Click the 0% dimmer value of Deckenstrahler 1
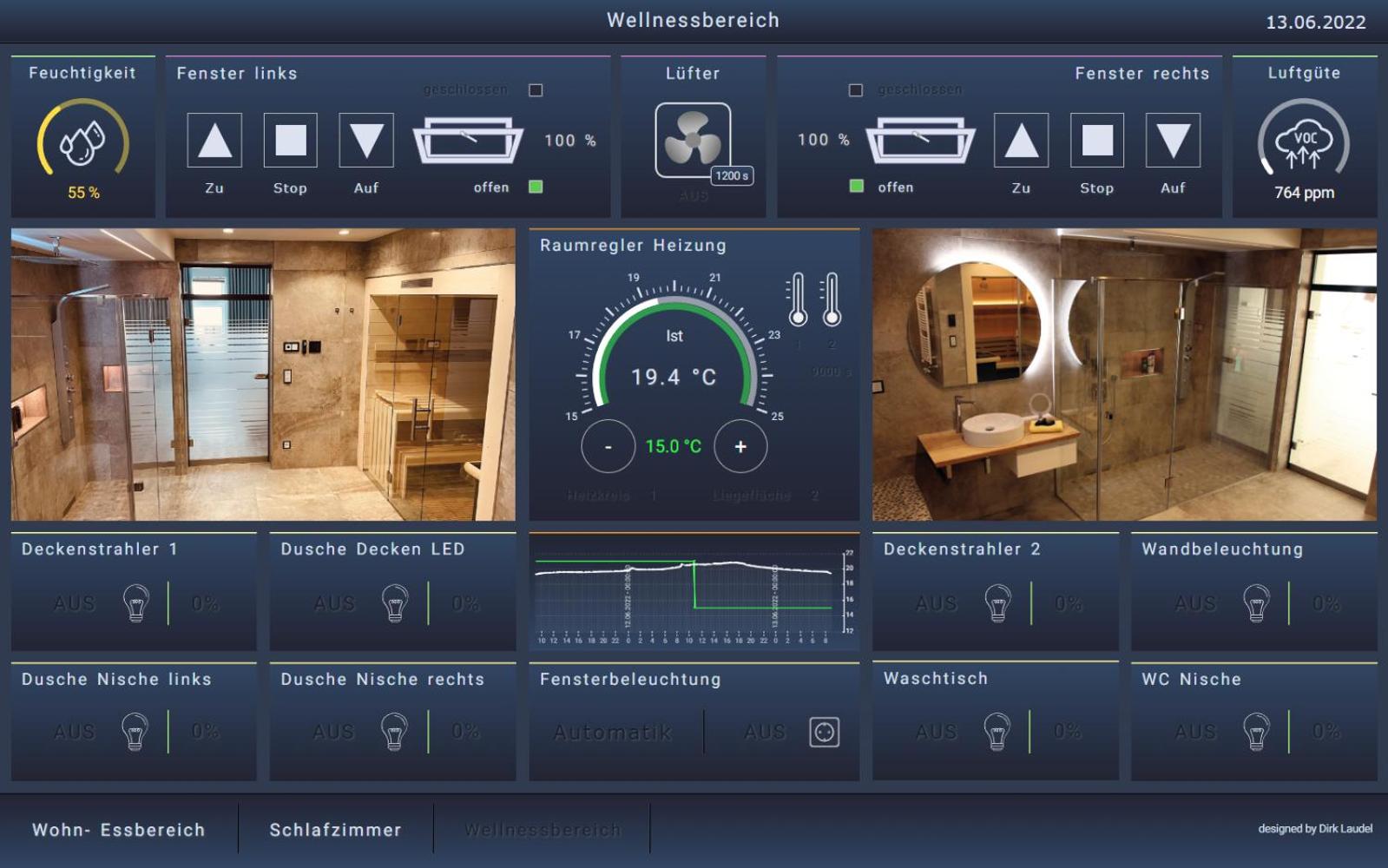Viewport: 1388px width, 868px height. click(x=206, y=603)
